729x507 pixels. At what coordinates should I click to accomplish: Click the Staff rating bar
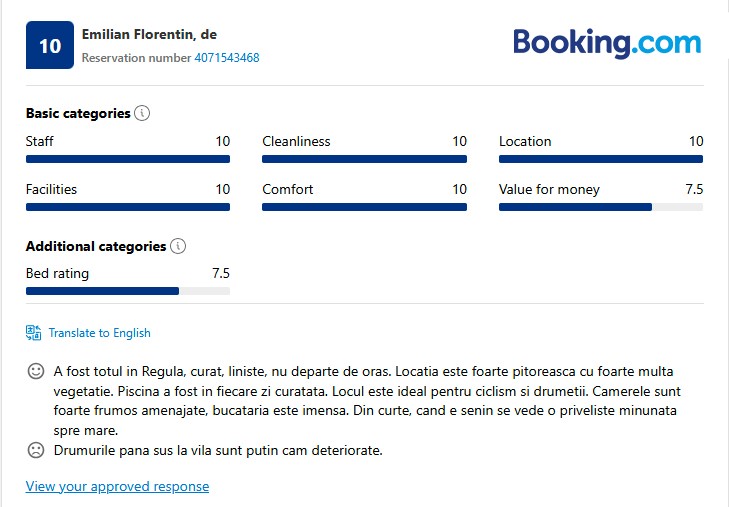pyautogui.click(x=128, y=159)
